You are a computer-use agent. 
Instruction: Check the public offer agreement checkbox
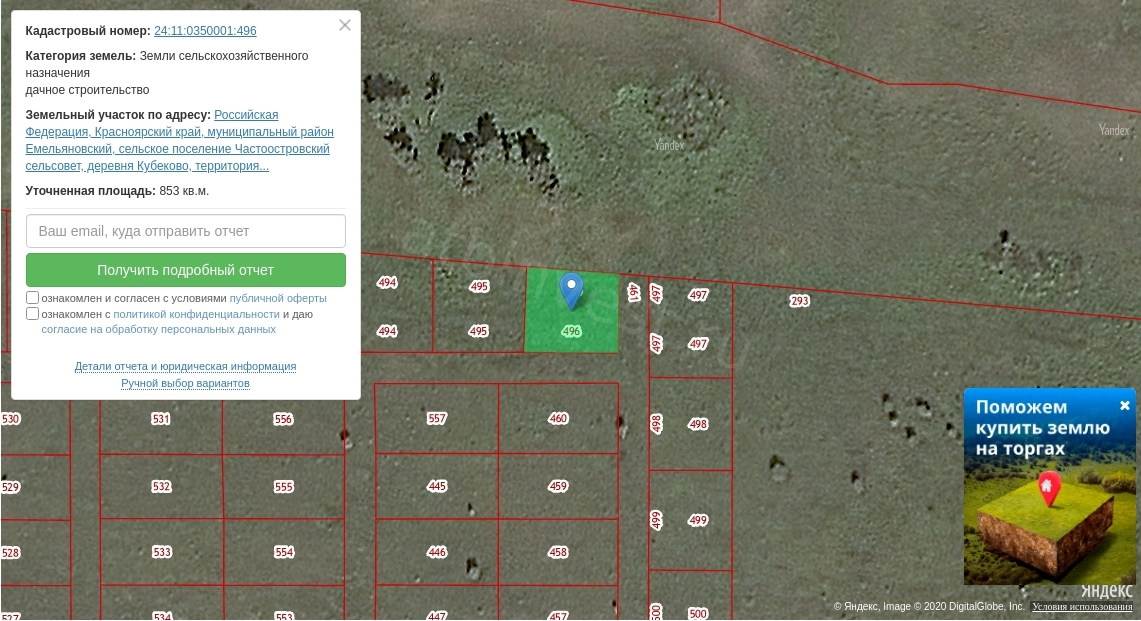(33, 298)
